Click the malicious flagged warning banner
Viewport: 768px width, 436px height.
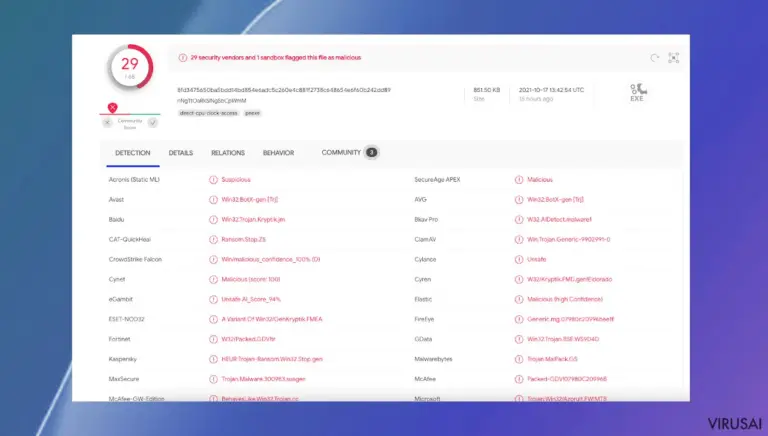point(270,58)
